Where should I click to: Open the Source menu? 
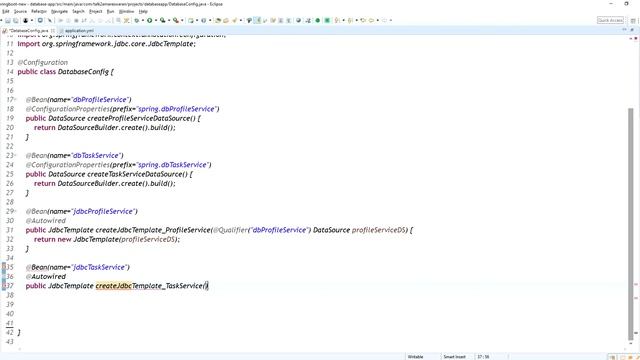click(20, 11)
